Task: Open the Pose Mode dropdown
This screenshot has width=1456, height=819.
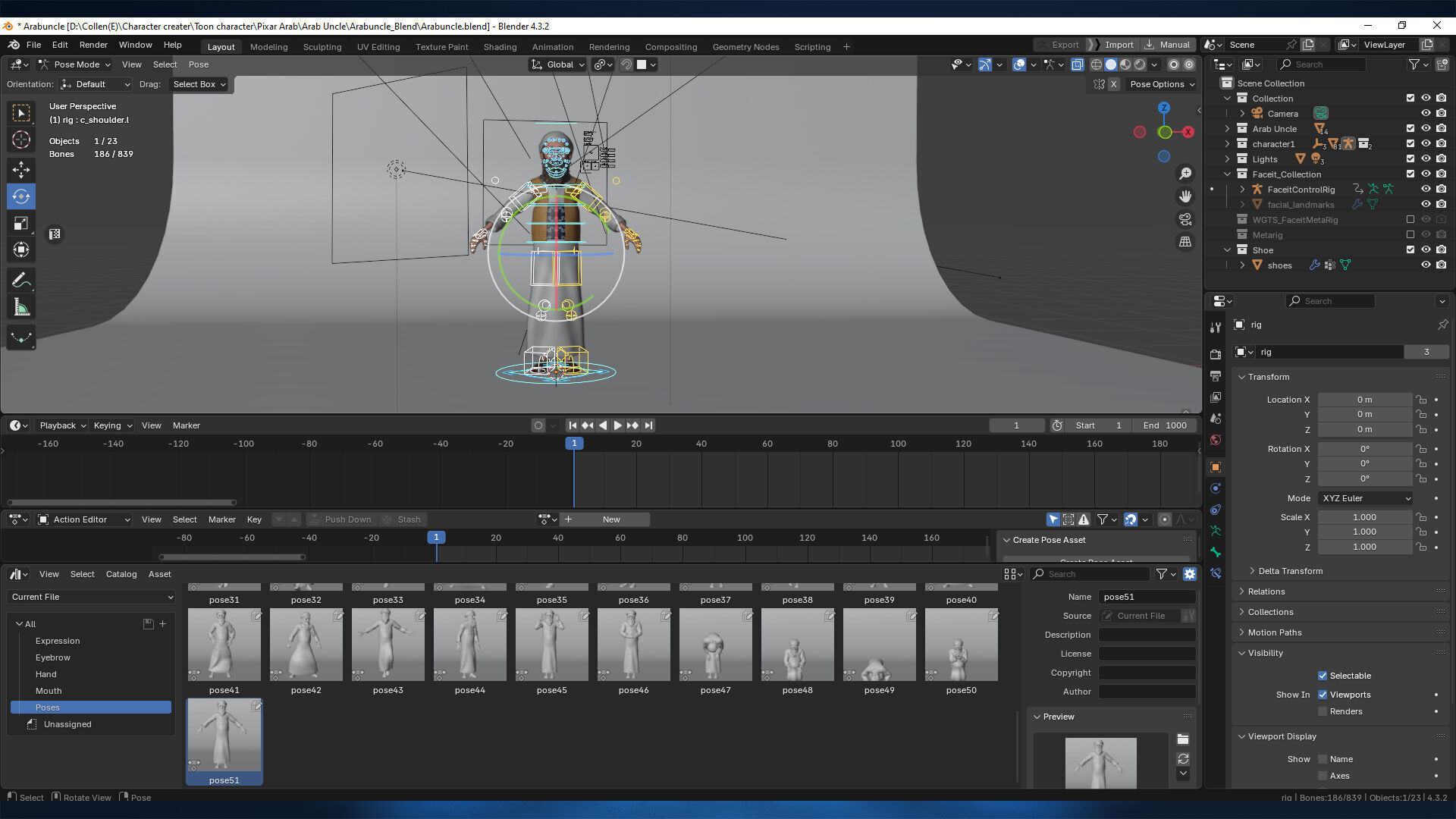Action: tap(75, 64)
